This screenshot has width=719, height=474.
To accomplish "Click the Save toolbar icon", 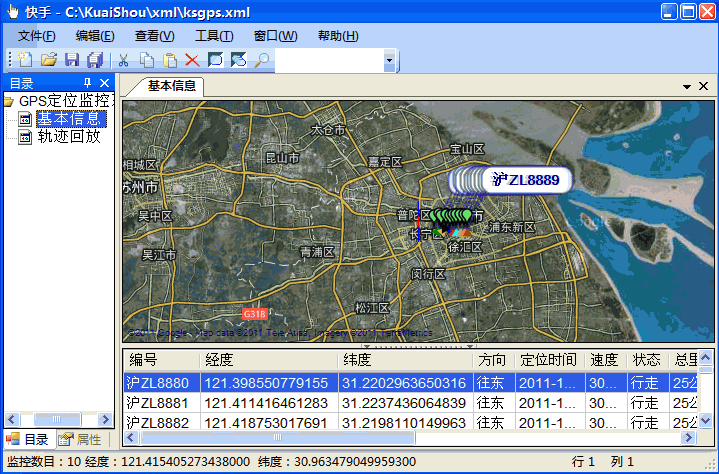I will coord(72,60).
